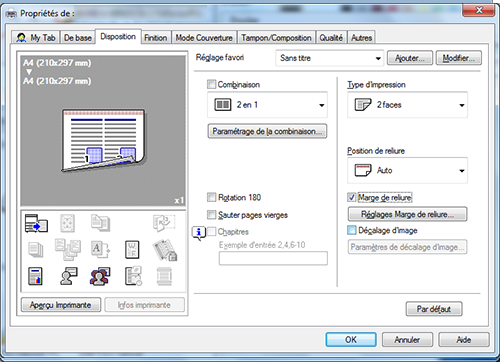Click the printer icon in title bar
This screenshot has height=362, width=500.
point(11,14)
